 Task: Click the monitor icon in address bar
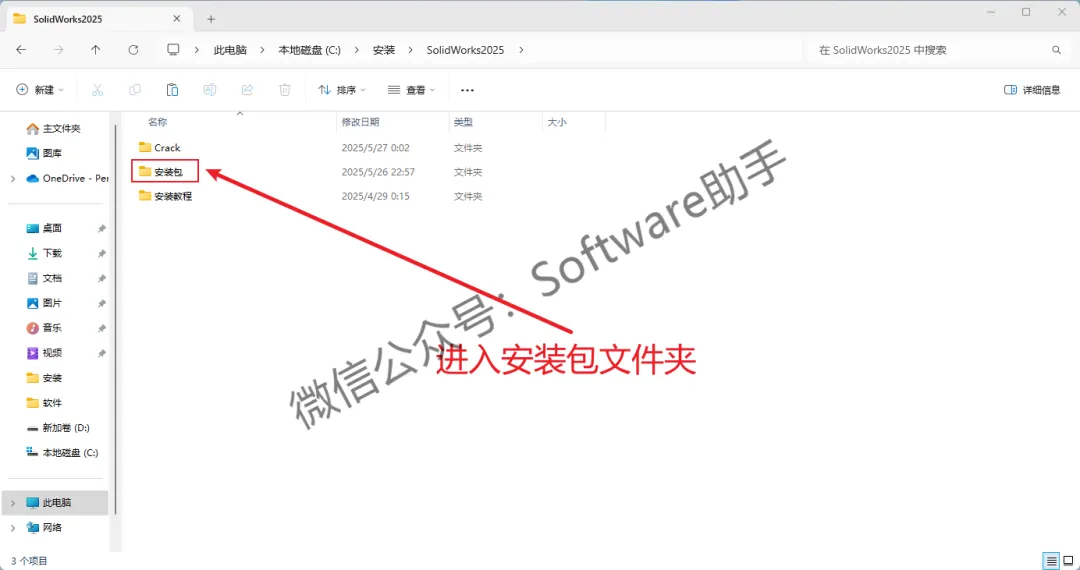174,50
